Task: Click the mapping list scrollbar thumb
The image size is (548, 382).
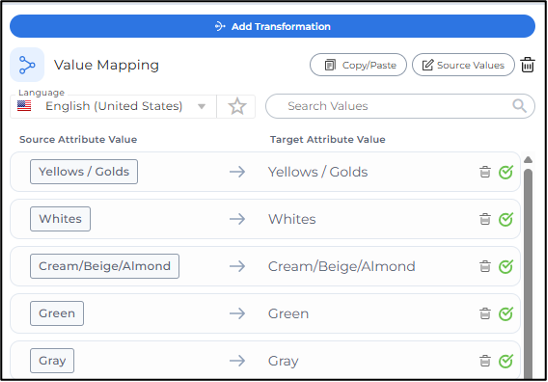Action: [528, 274]
